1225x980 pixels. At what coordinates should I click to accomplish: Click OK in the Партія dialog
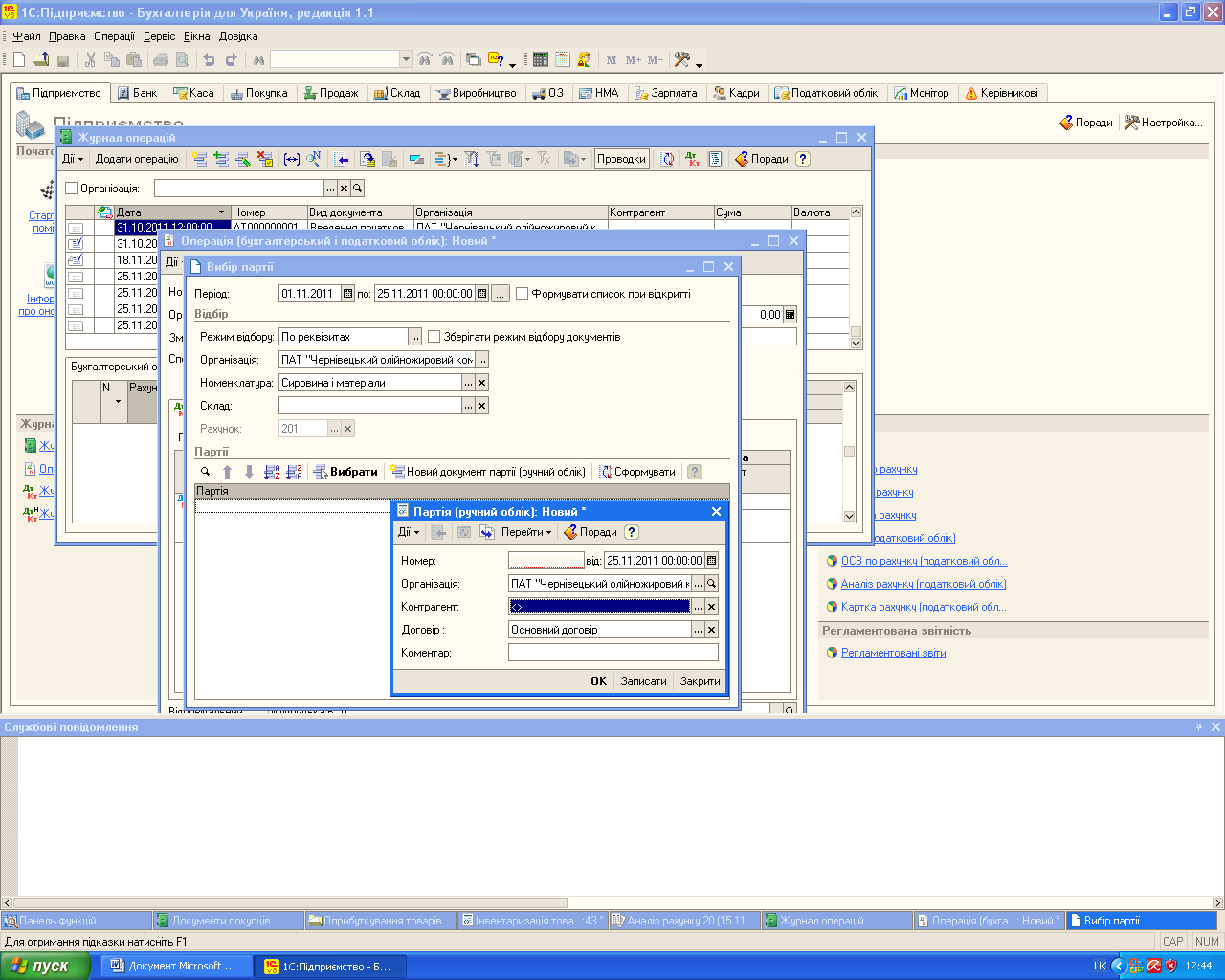coord(598,681)
